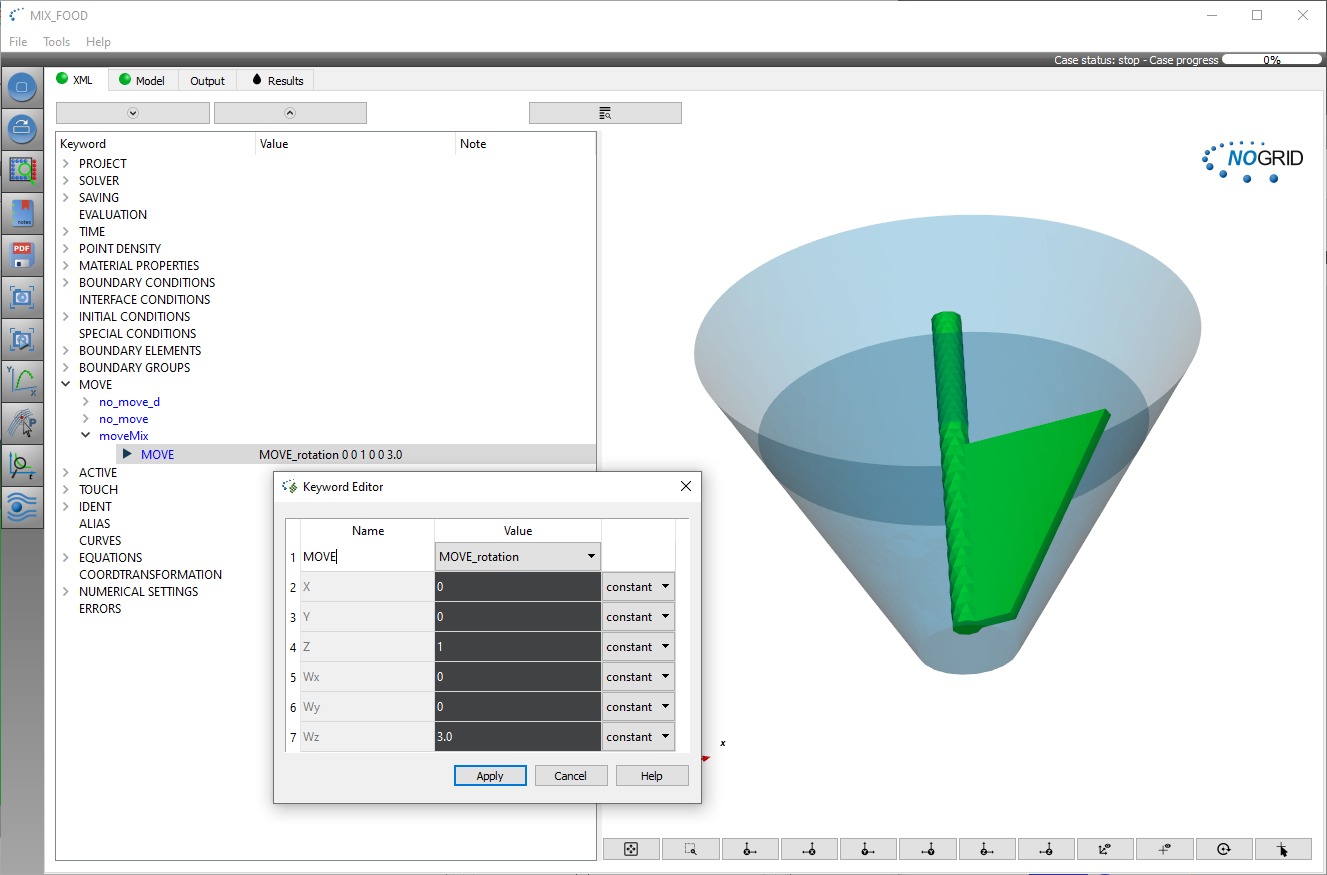The image size is (1327, 875).
Task: Click the fluid flow waves icon
Action: click(22, 507)
